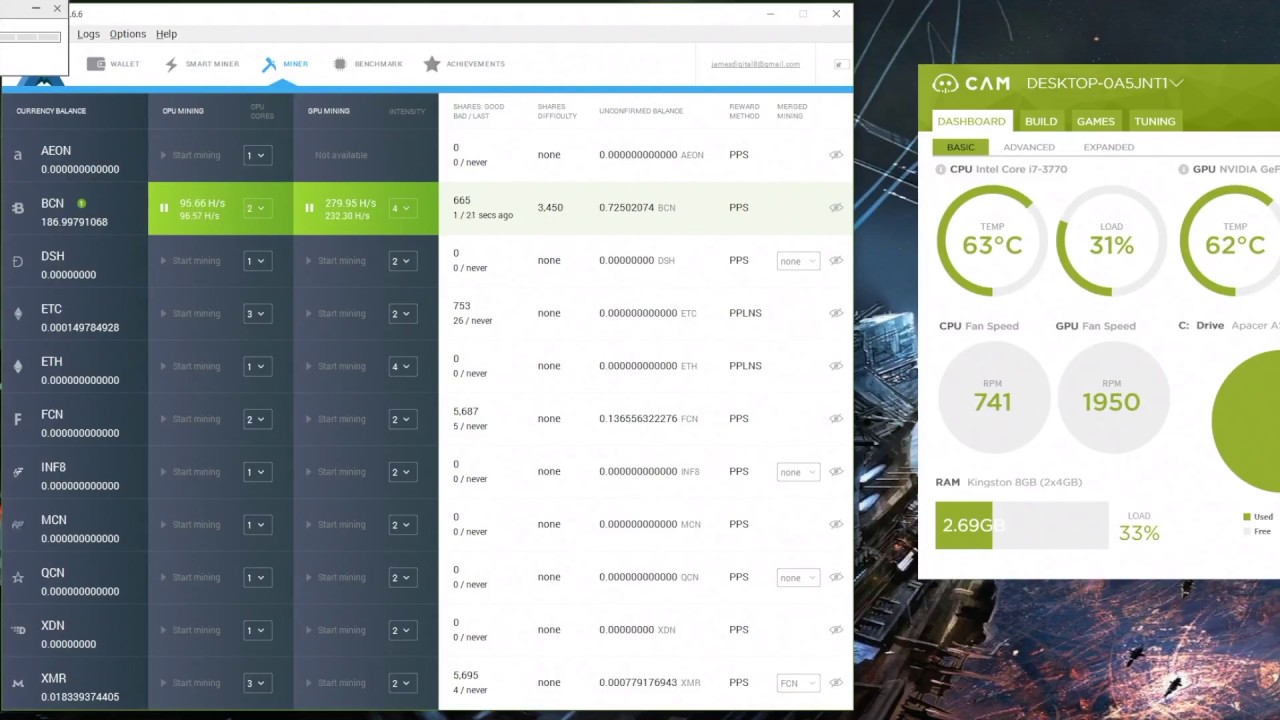Click the CPU load gauge in CAM

click(x=1111, y=241)
